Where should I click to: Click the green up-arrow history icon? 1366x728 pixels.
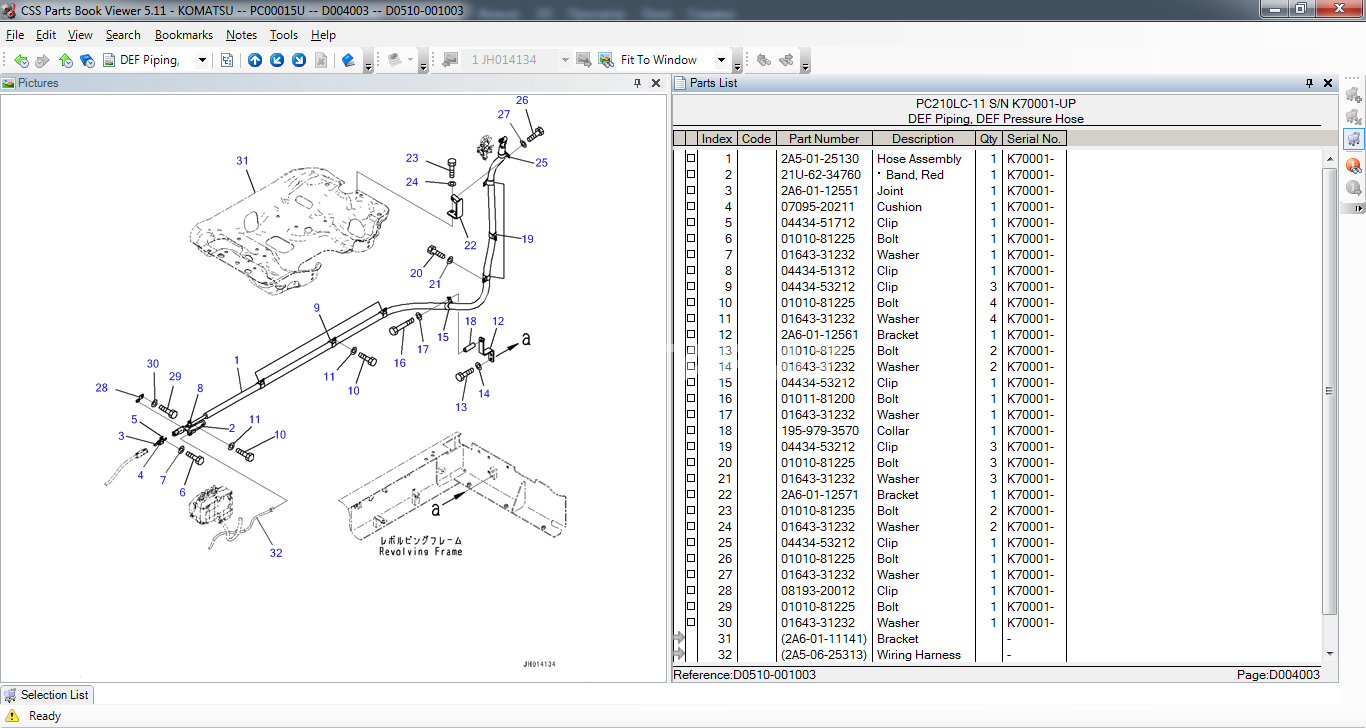tap(65, 60)
